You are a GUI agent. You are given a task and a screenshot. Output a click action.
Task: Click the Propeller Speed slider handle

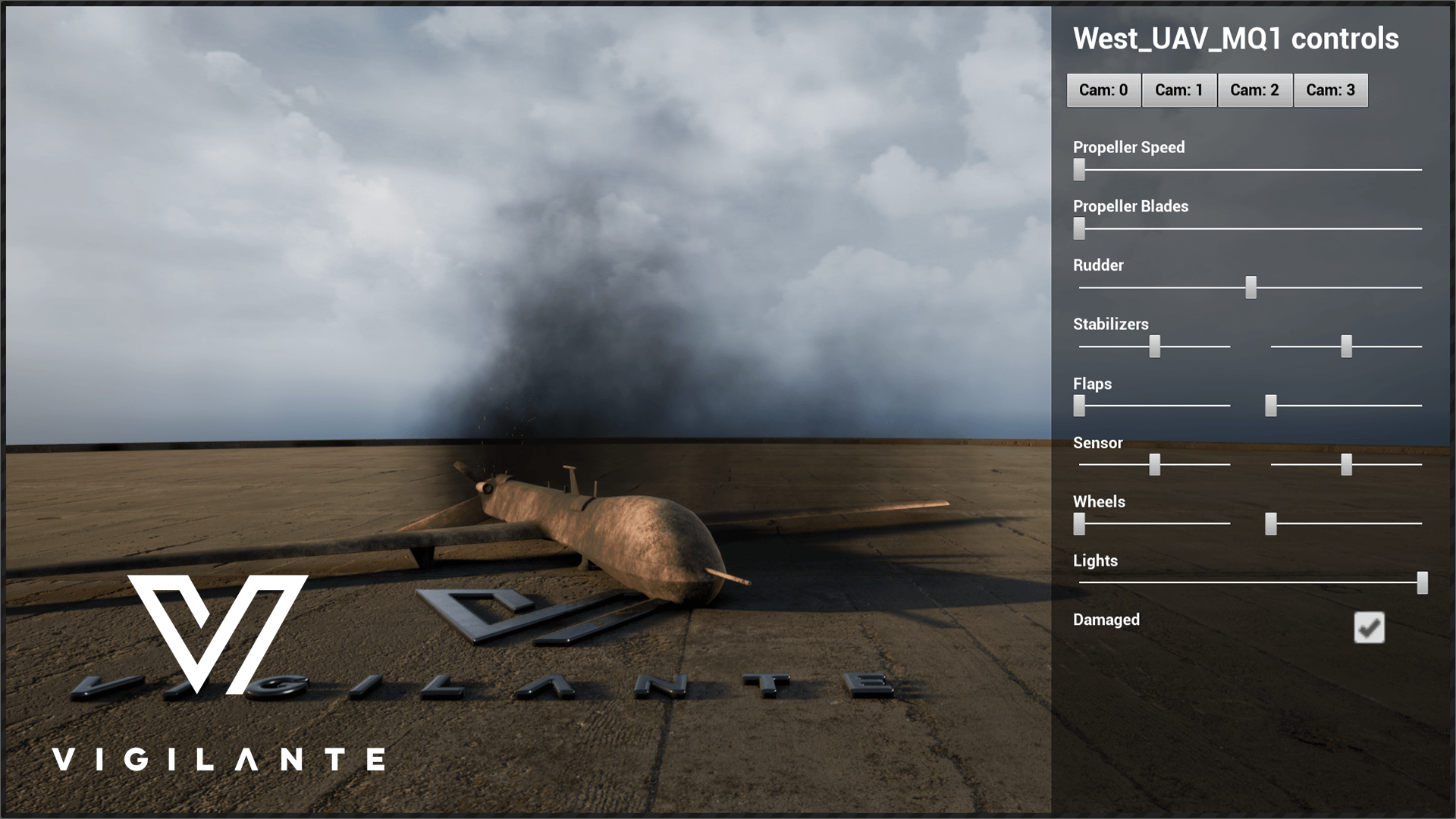pos(1079,170)
